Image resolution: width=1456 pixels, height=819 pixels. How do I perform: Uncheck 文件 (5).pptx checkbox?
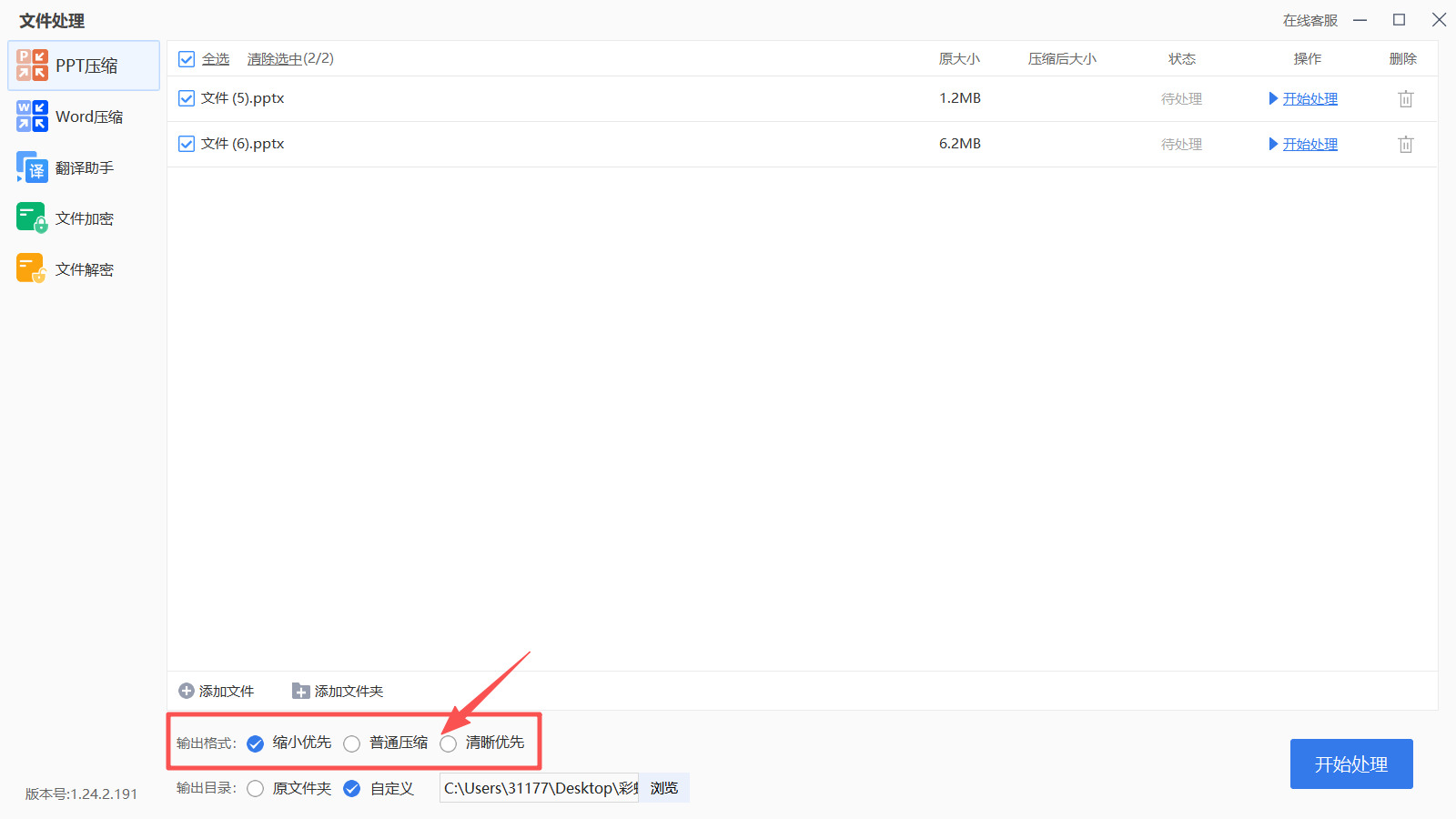click(x=187, y=98)
